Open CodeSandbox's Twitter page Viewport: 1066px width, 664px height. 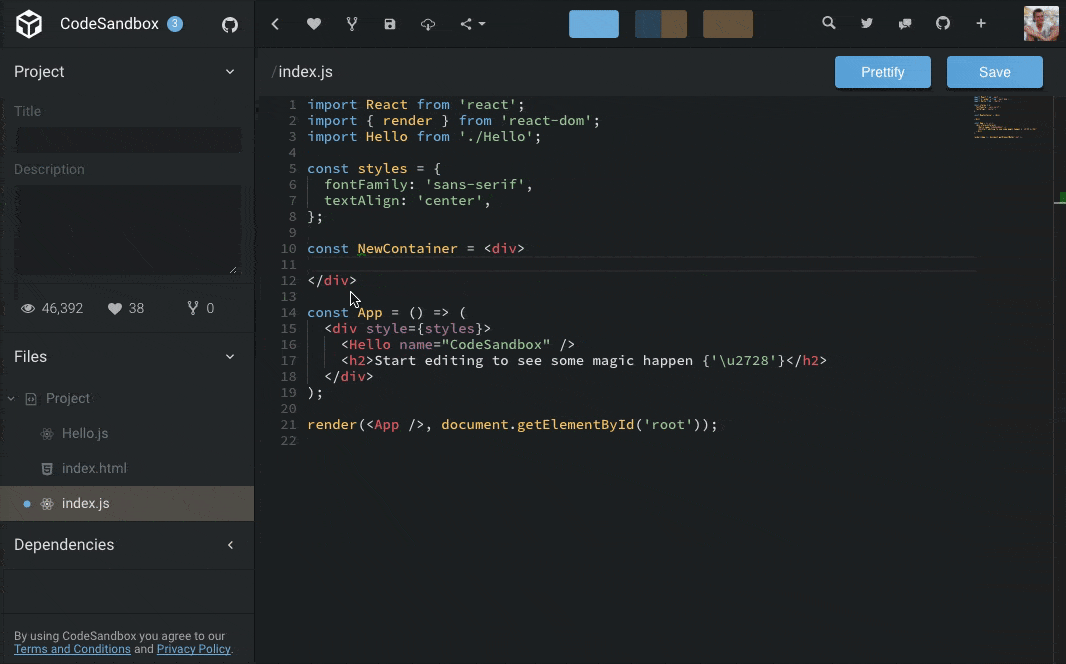click(866, 22)
